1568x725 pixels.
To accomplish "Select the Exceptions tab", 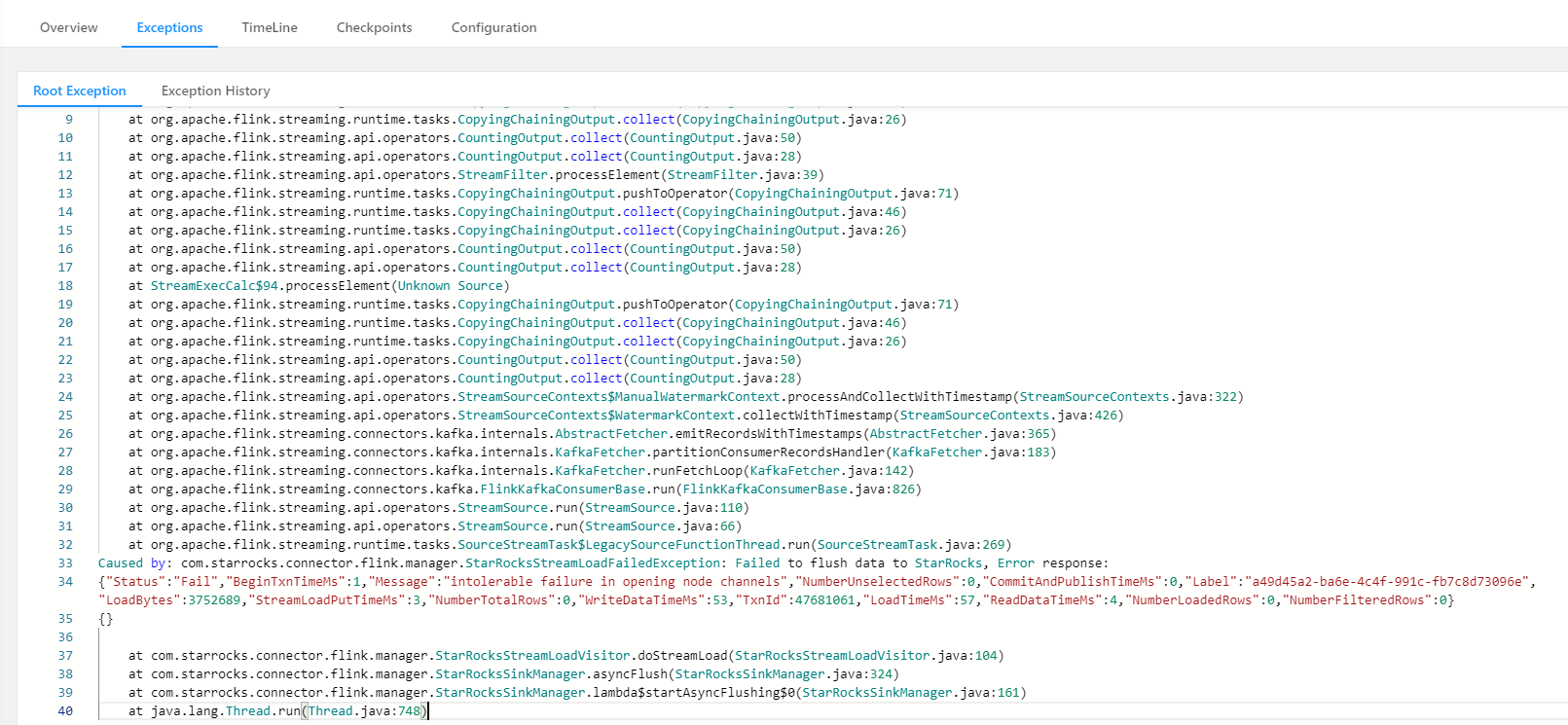I will pyautogui.click(x=169, y=27).
